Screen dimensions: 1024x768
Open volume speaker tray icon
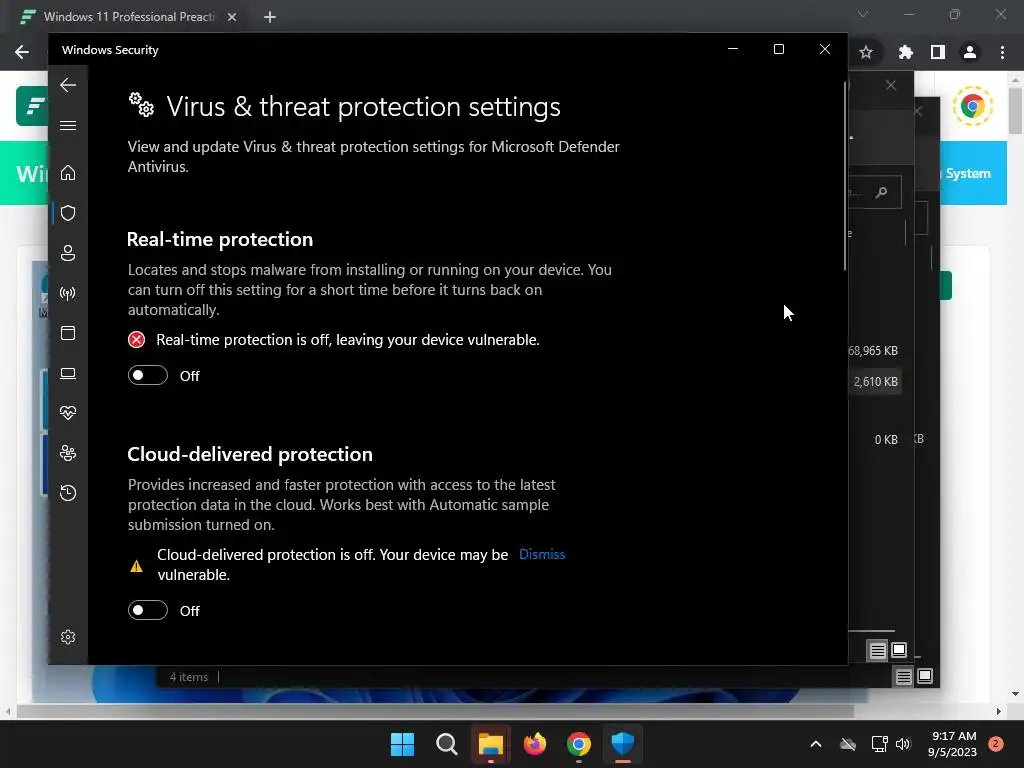[903, 744]
